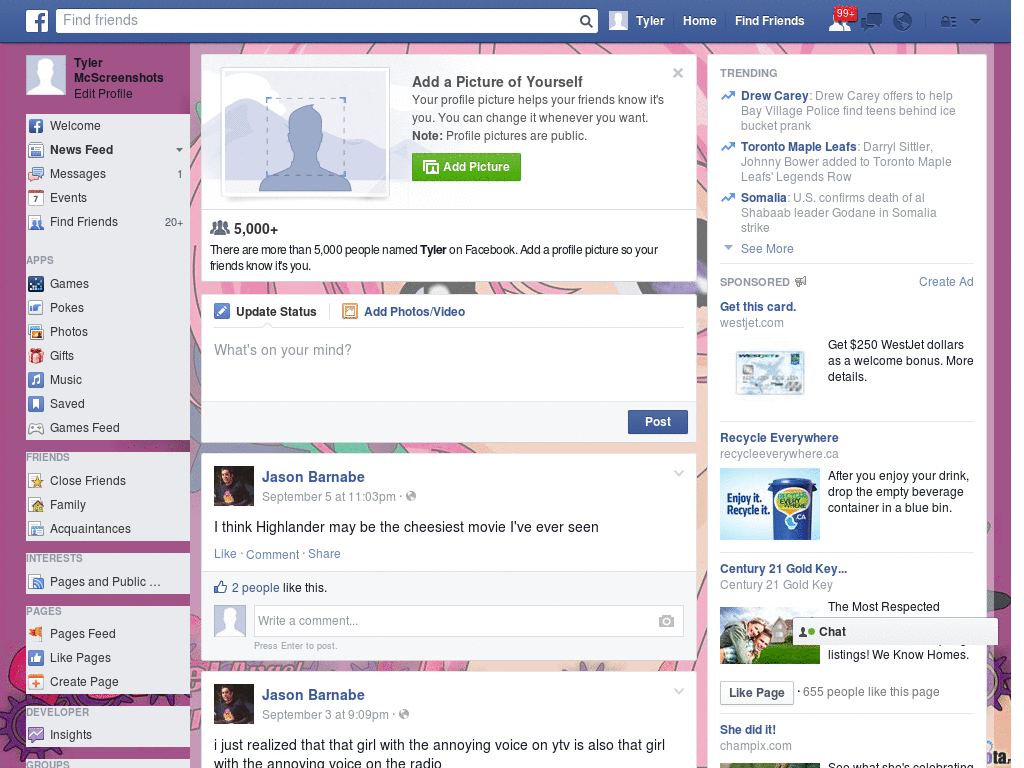
Task: Open Photos app in the sidebar
Action: point(69,332)
